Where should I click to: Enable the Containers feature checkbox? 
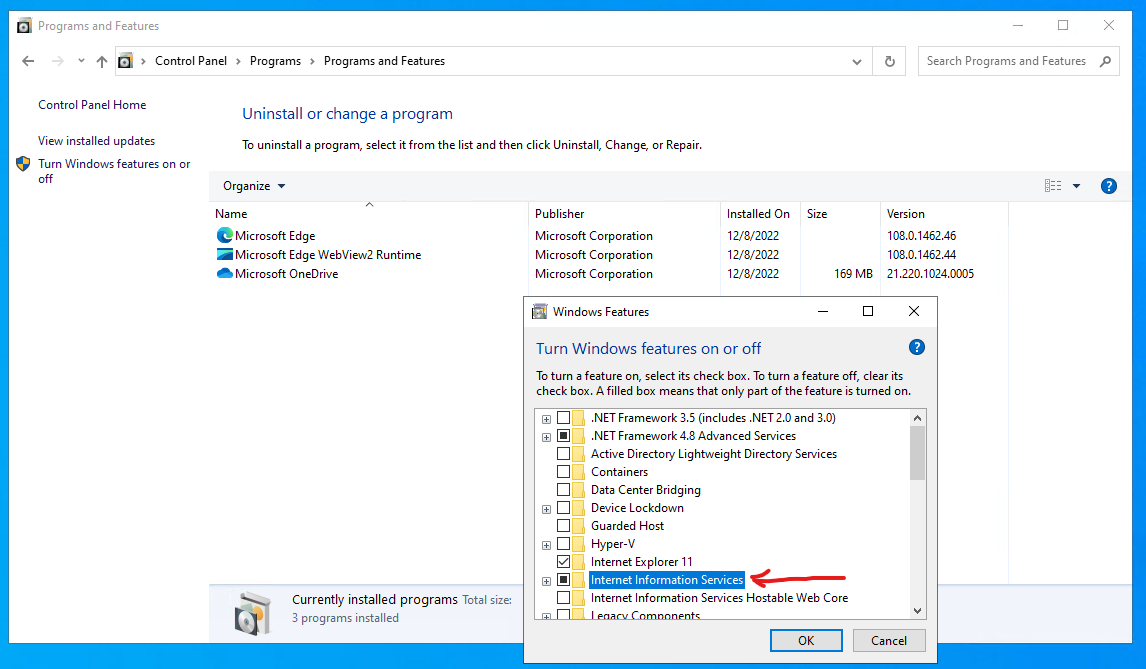[563, 472]
